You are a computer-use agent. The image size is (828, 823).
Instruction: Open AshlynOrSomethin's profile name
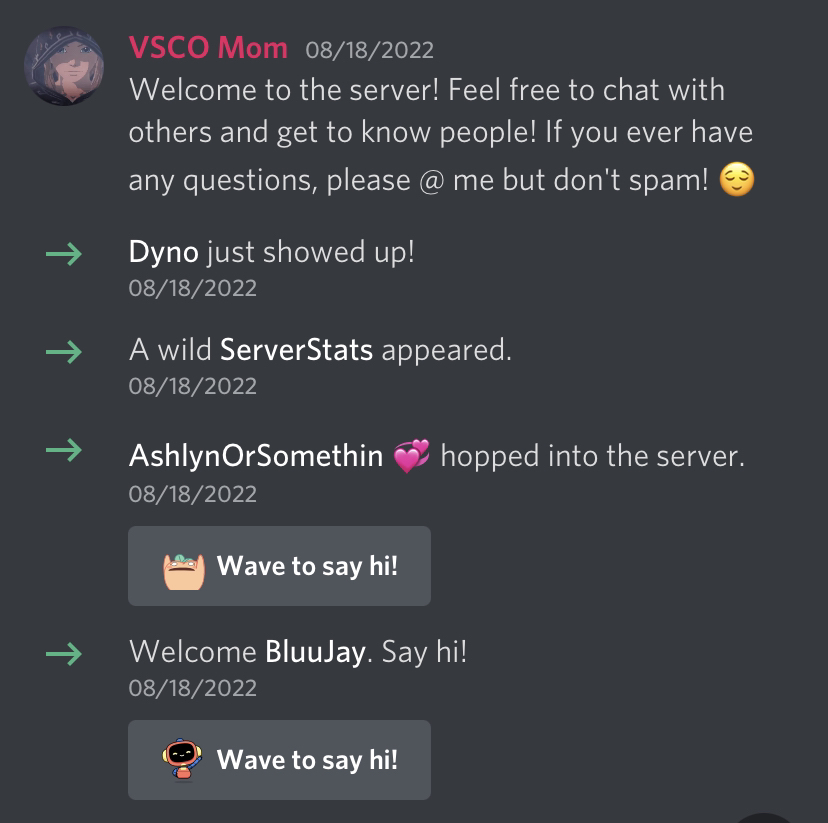(x=256, y=456)
